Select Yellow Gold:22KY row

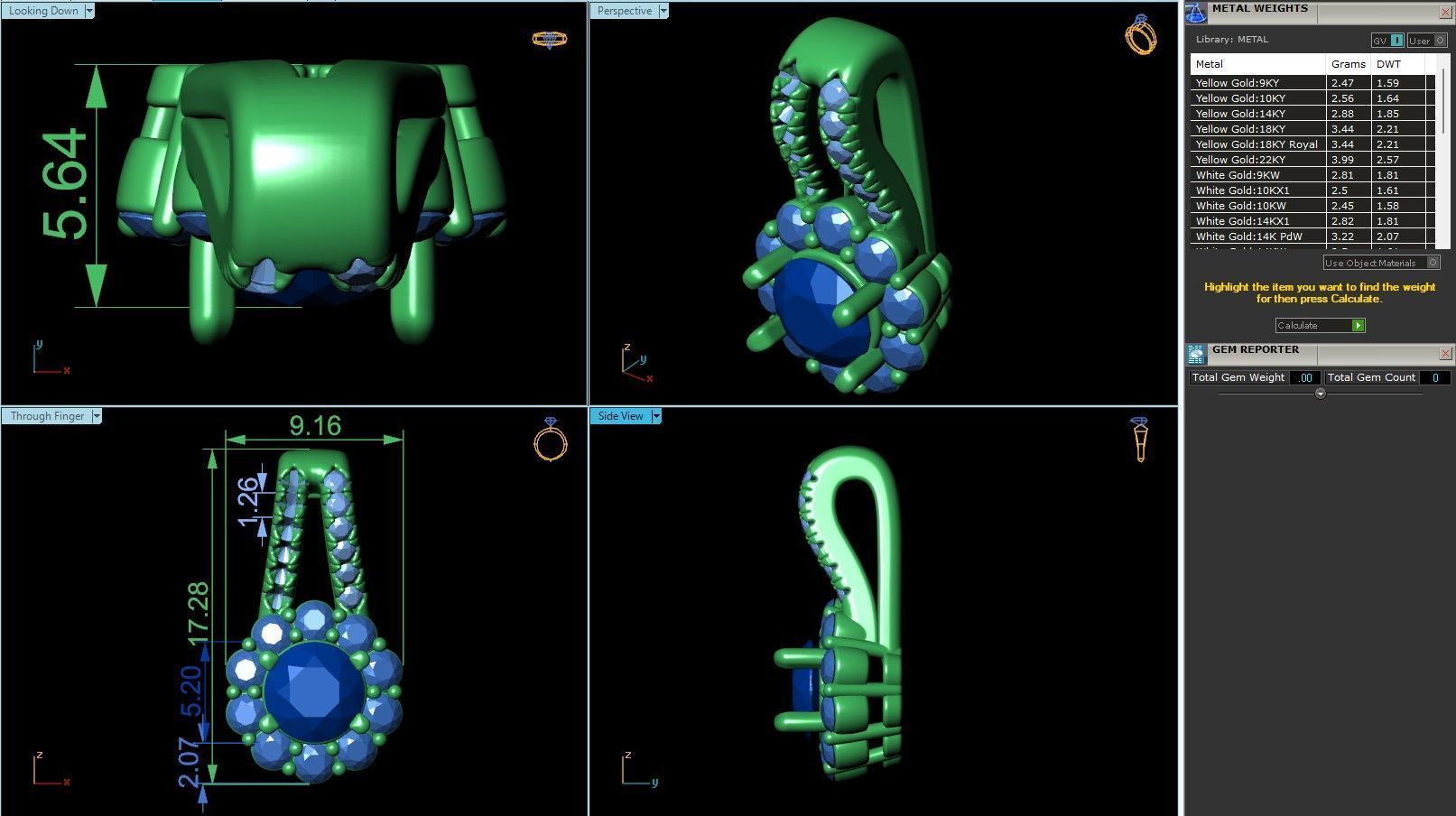coord(1312,160)
